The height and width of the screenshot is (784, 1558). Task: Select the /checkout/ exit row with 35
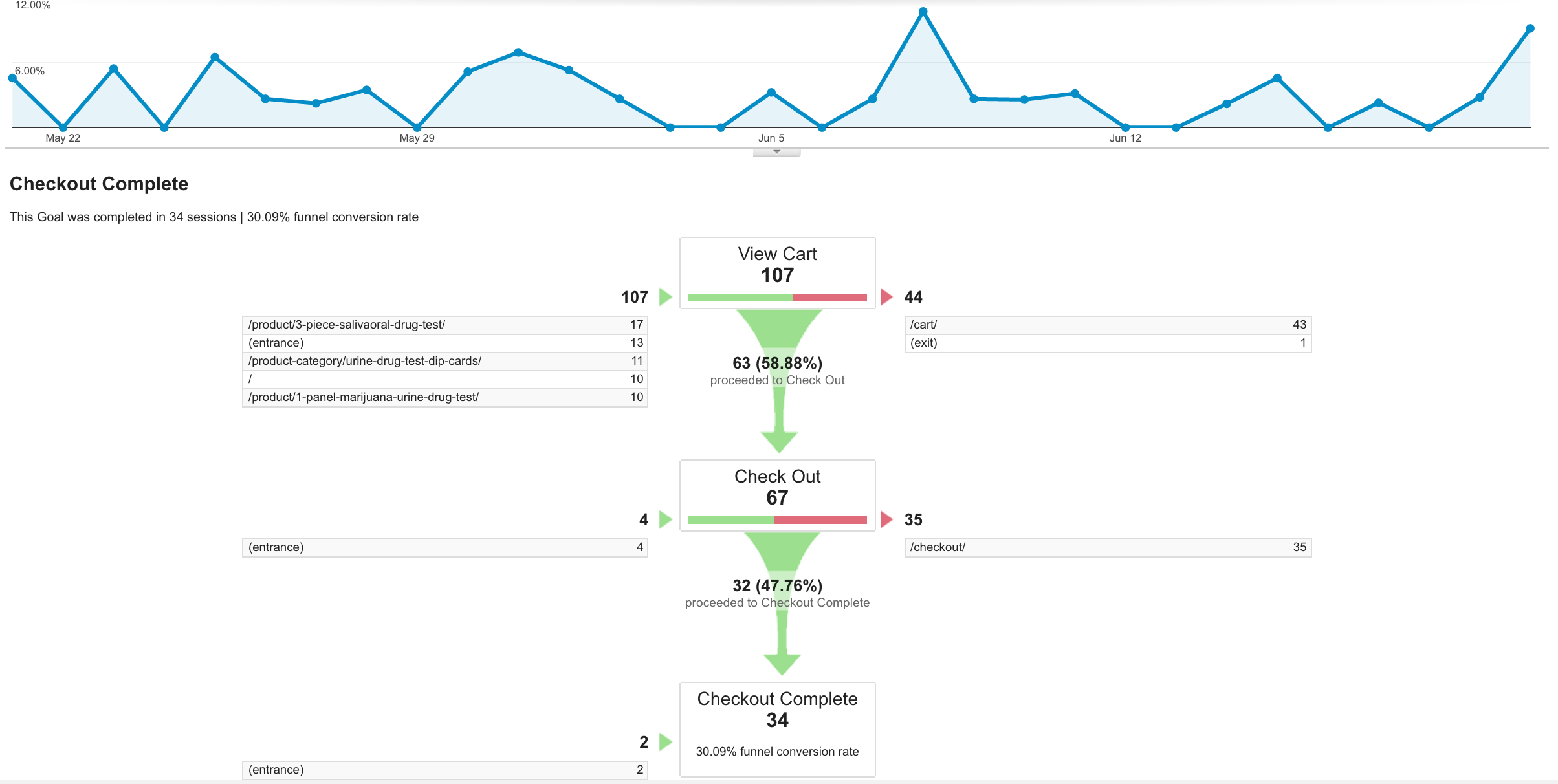coord(1107,547)
